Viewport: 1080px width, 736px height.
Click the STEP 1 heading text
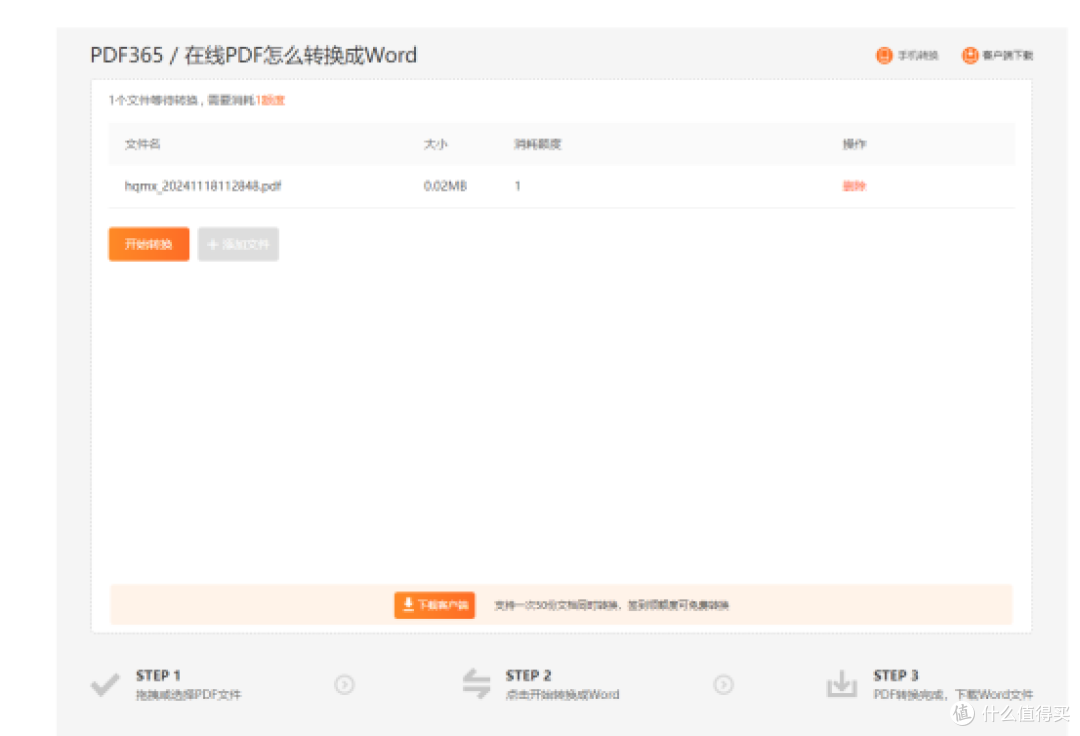[x=158, y=675]
